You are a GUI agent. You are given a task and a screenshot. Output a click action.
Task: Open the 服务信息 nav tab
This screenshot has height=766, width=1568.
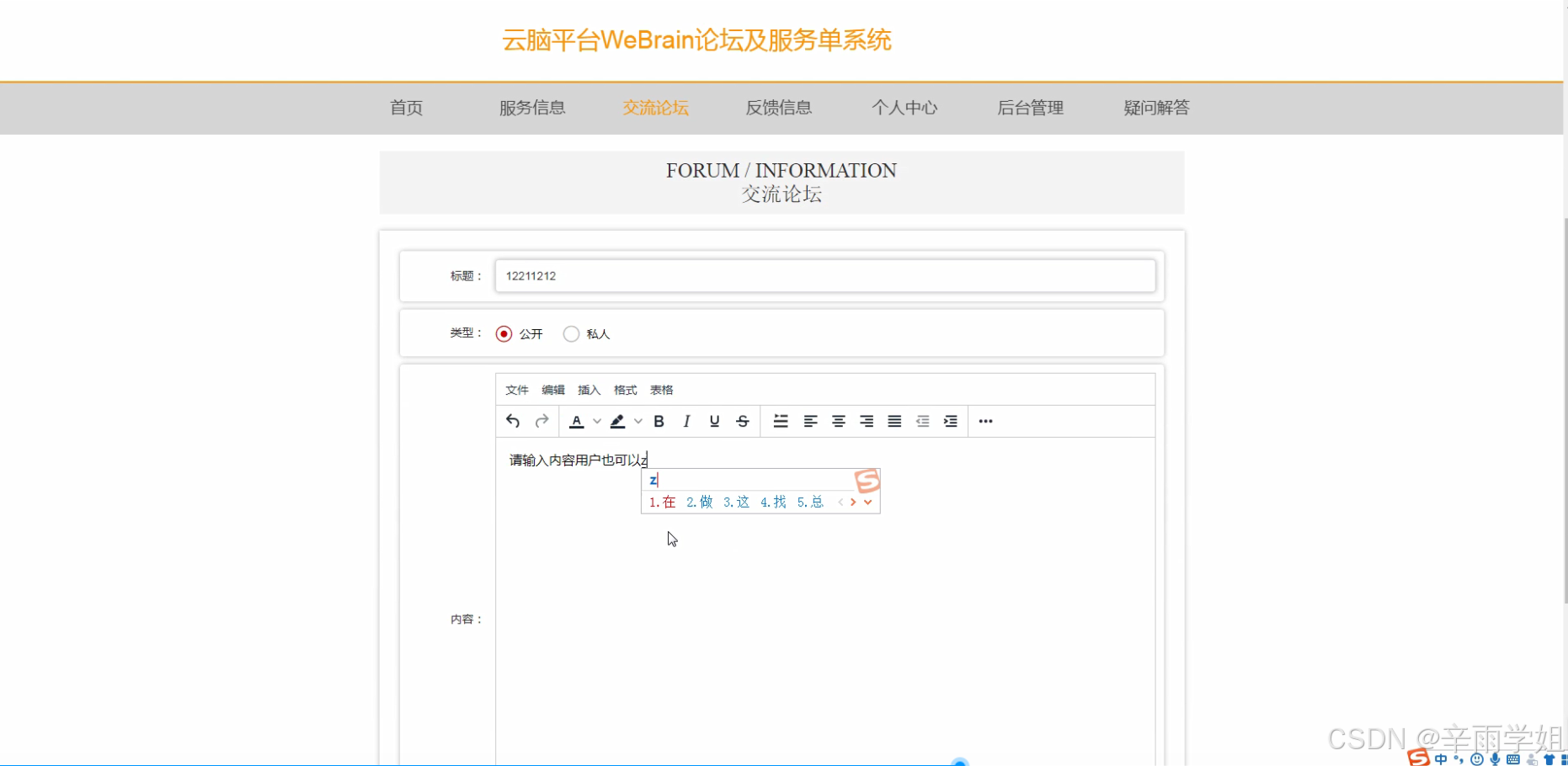pyautogui.click(x=532, y=108)
